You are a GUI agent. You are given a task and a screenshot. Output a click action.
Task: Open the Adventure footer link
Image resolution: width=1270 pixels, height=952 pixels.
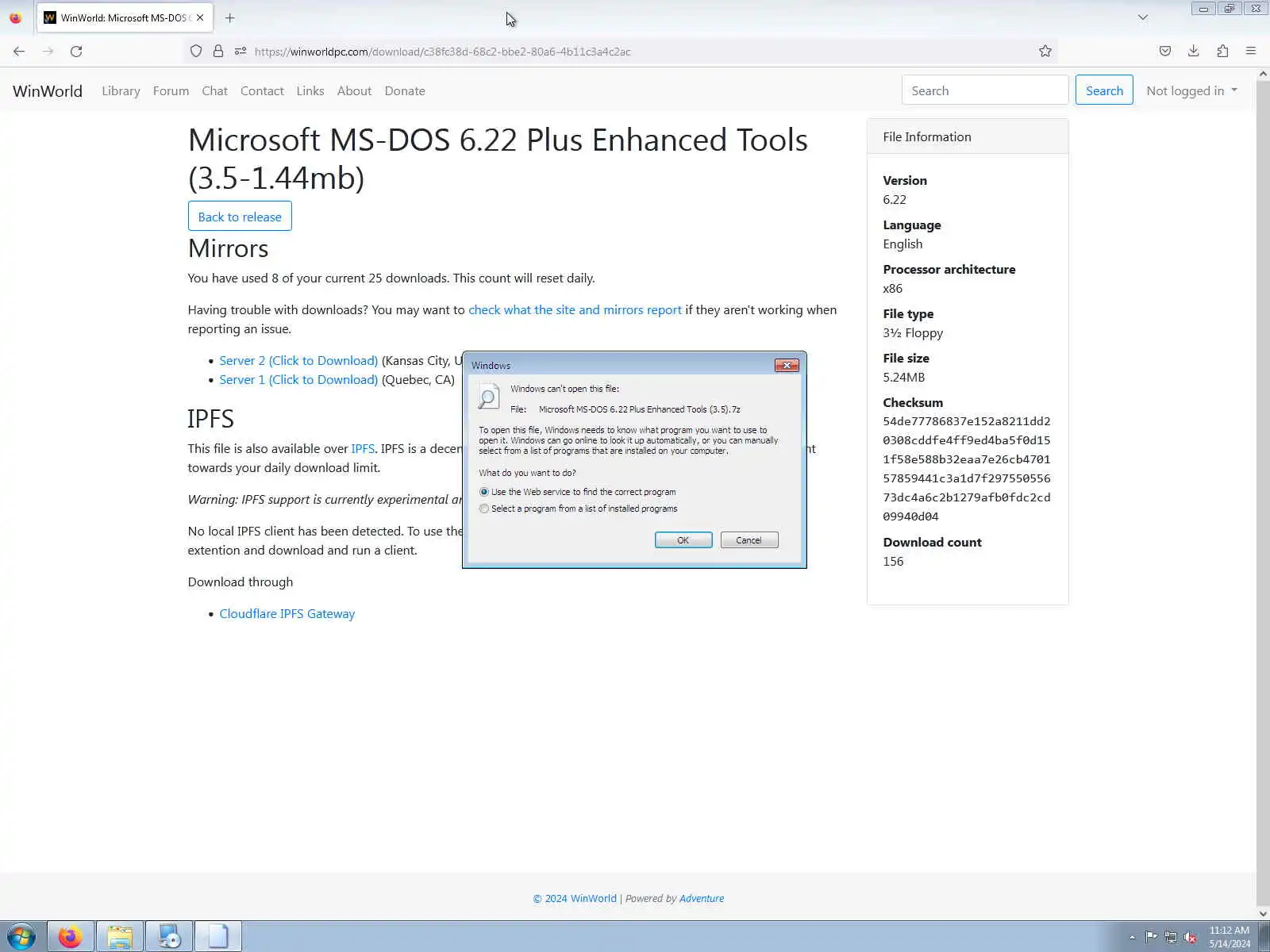coord(702,899)
